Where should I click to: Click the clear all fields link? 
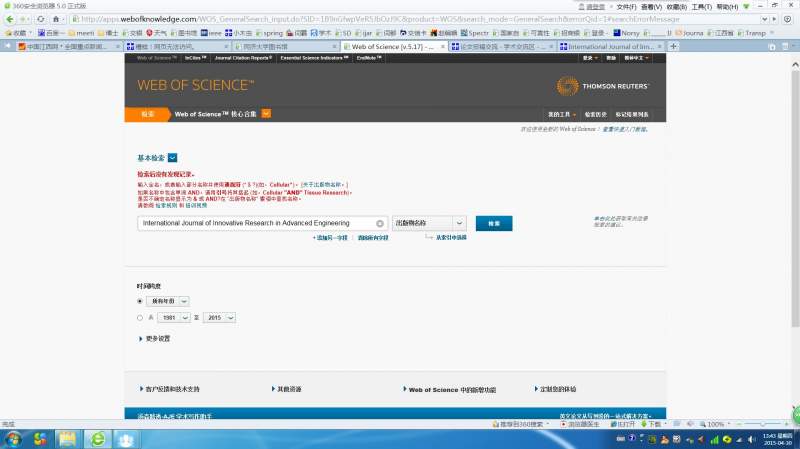(373, 238)
